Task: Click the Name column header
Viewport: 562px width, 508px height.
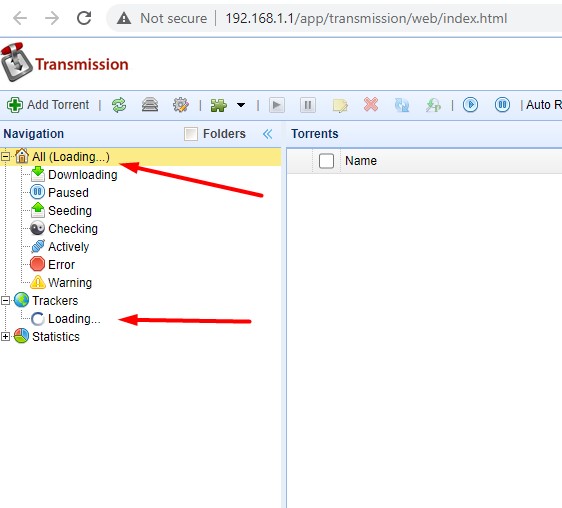Action: pyautogui.click(x=361, y=161)
